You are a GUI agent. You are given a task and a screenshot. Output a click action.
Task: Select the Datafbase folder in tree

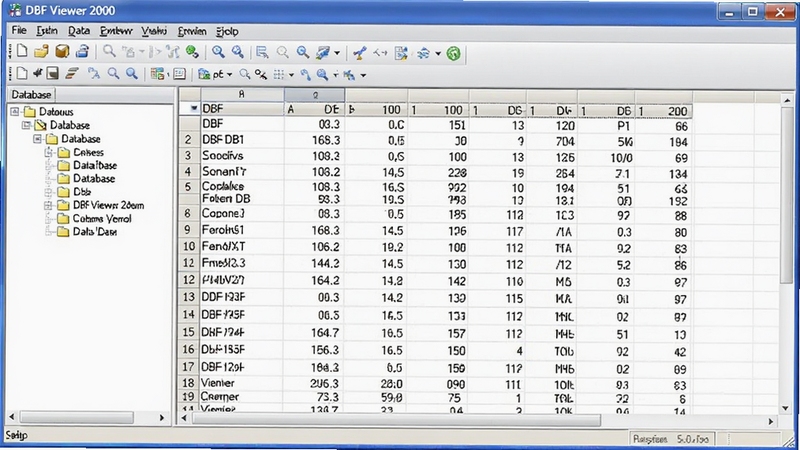click(x=95, y=165)
